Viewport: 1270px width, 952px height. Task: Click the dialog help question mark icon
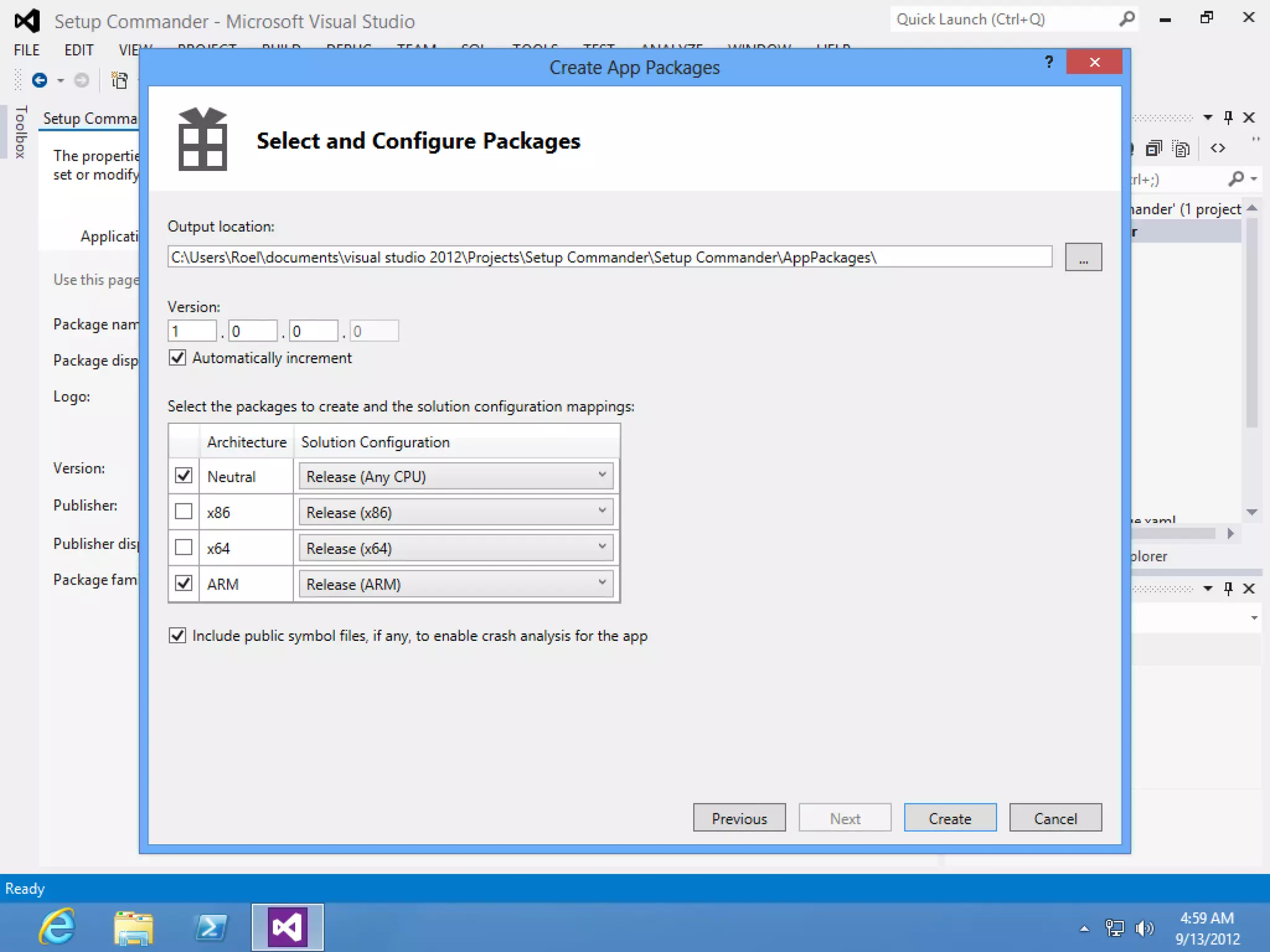point(1049,62)
